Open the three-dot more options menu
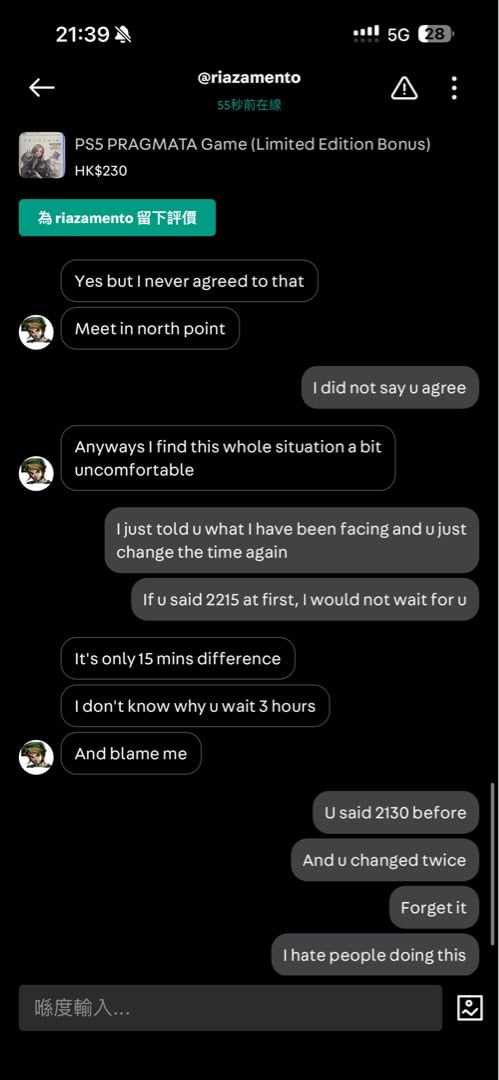 coord(454,88)
